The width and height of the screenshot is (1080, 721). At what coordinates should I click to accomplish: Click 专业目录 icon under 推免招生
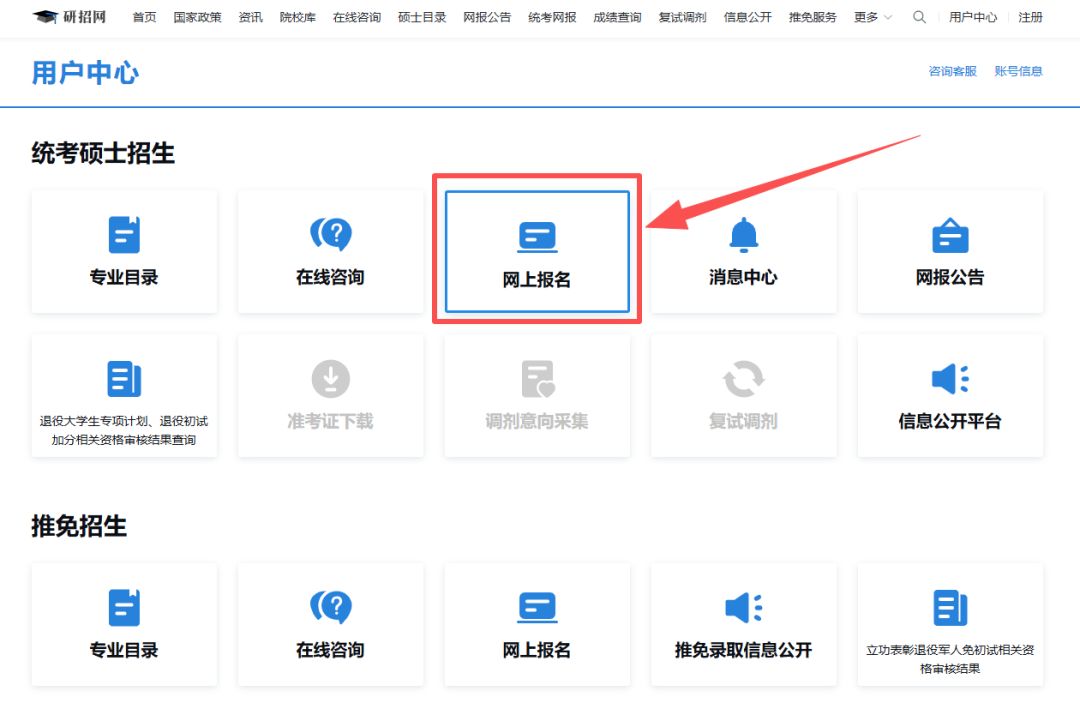[x=124, y=607]
